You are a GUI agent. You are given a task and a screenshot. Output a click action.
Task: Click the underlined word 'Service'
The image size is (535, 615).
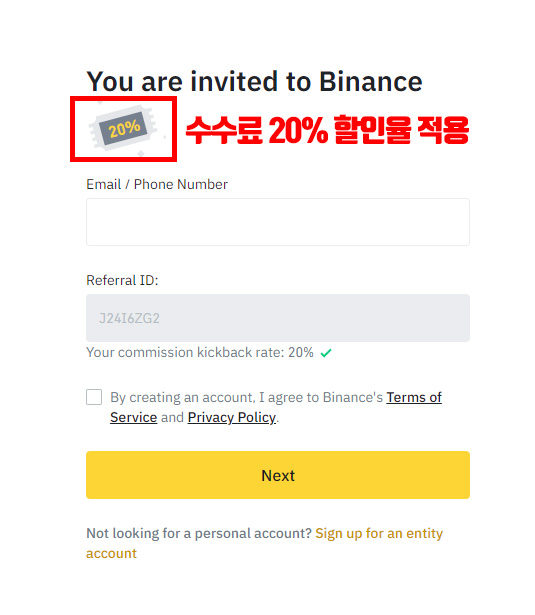pyautogui.click(x=133, y=417)
